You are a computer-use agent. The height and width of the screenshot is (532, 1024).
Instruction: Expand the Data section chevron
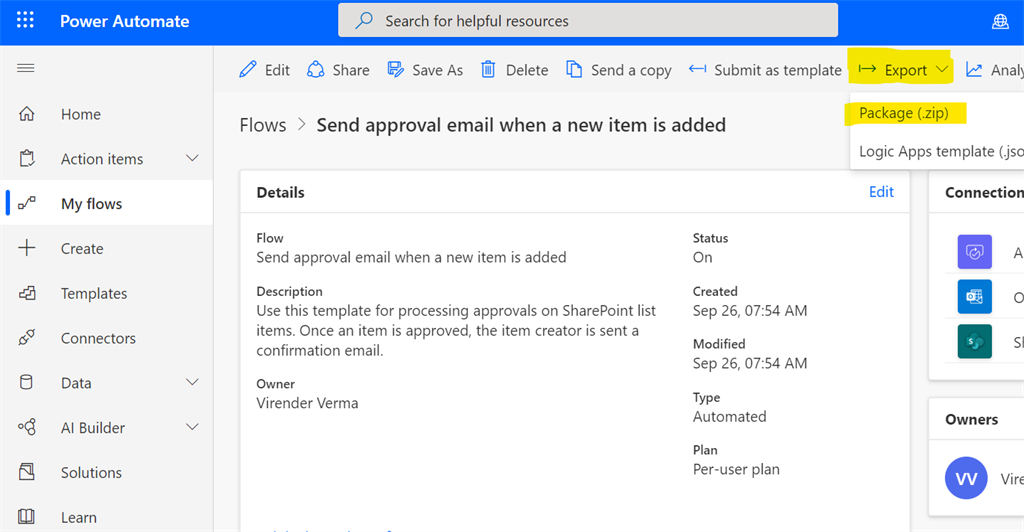pyautogui.click(x=192, y=383)
